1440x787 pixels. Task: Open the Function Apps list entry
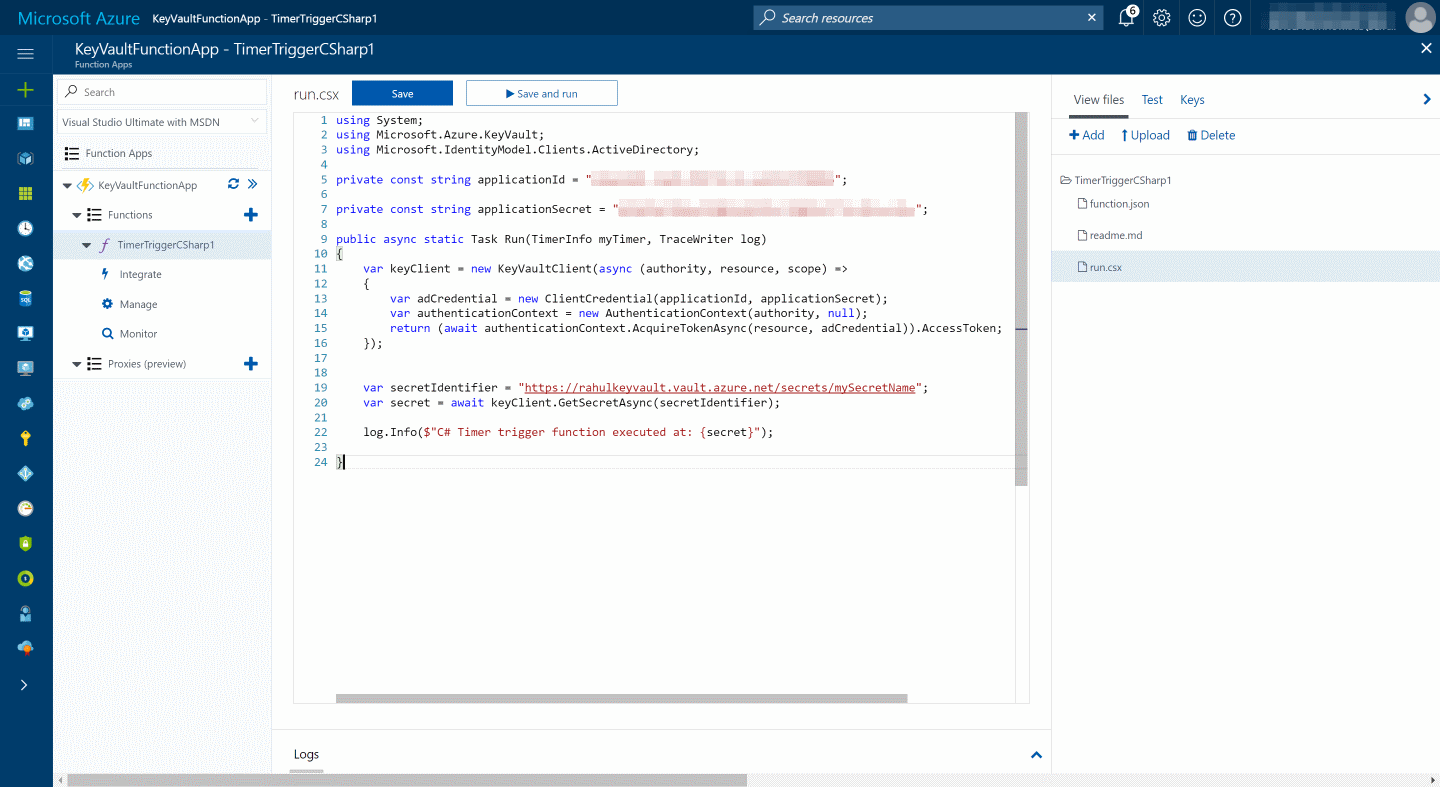[118, 153]
